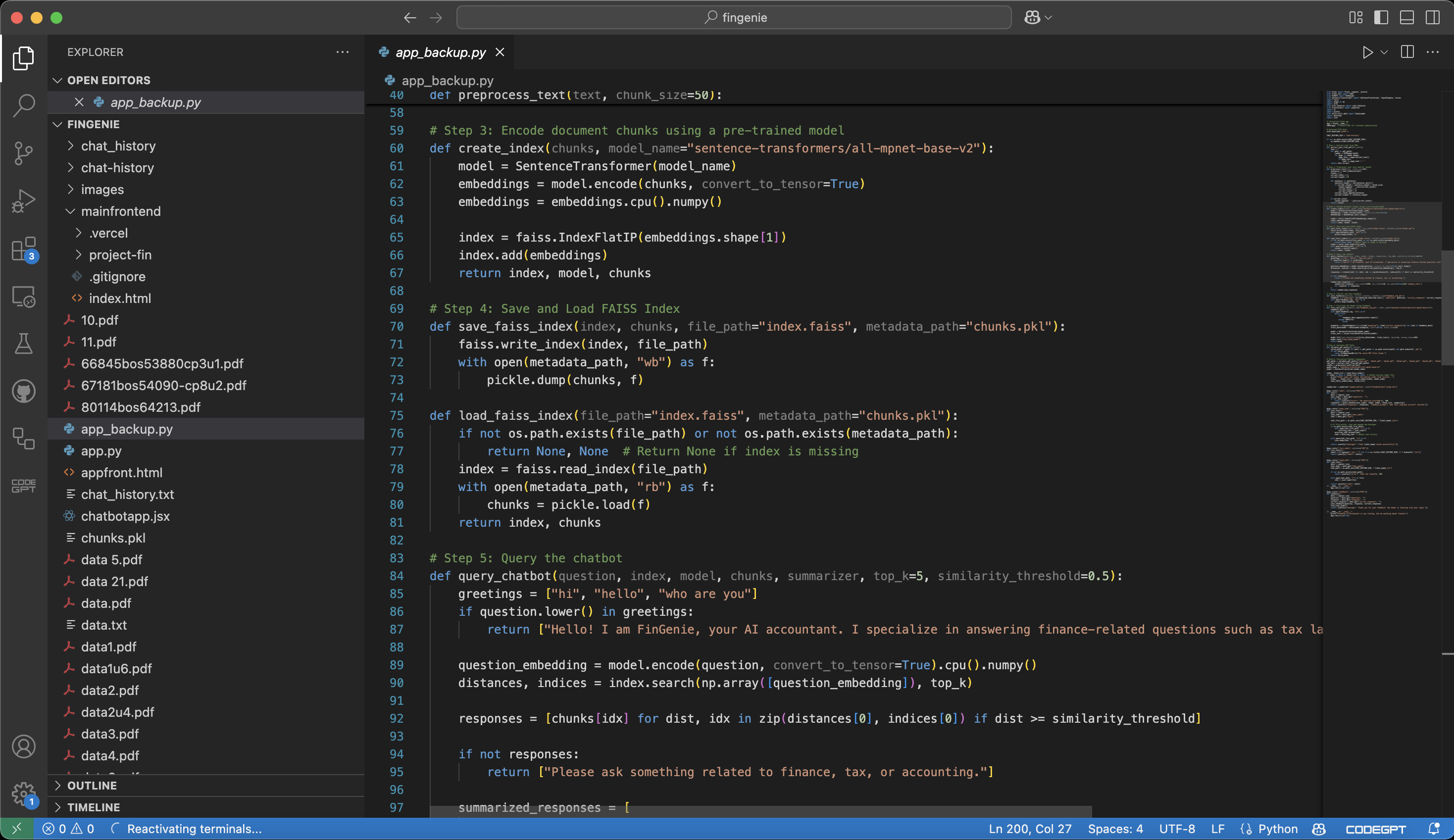This screenshot has width=1454, height=840.
Task: Toggle the bottom panel visibility
Action: [1406, 17]
